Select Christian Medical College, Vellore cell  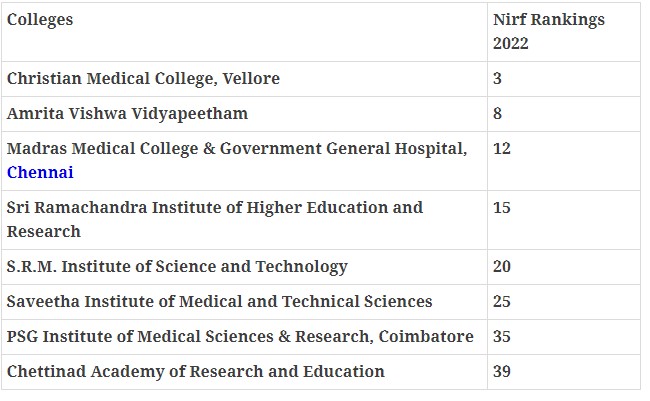[143, 78]
